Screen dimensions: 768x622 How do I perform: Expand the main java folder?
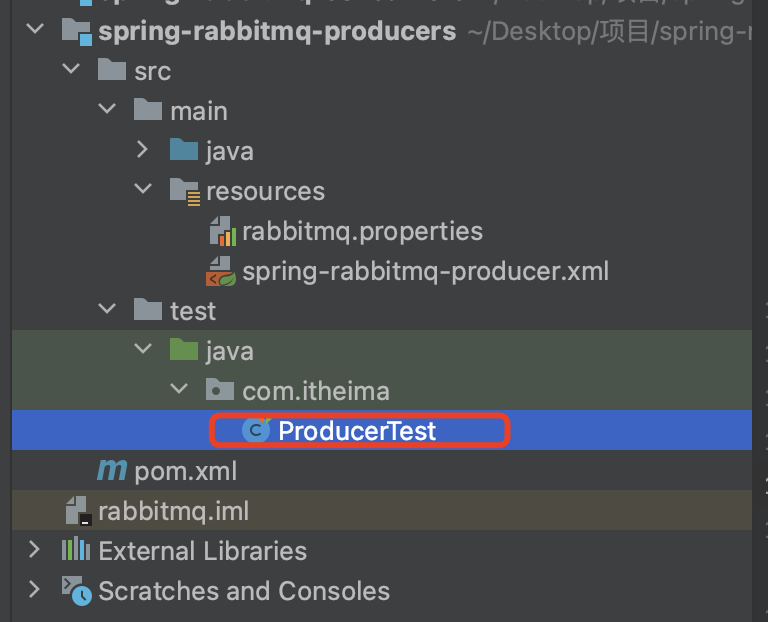143,151
